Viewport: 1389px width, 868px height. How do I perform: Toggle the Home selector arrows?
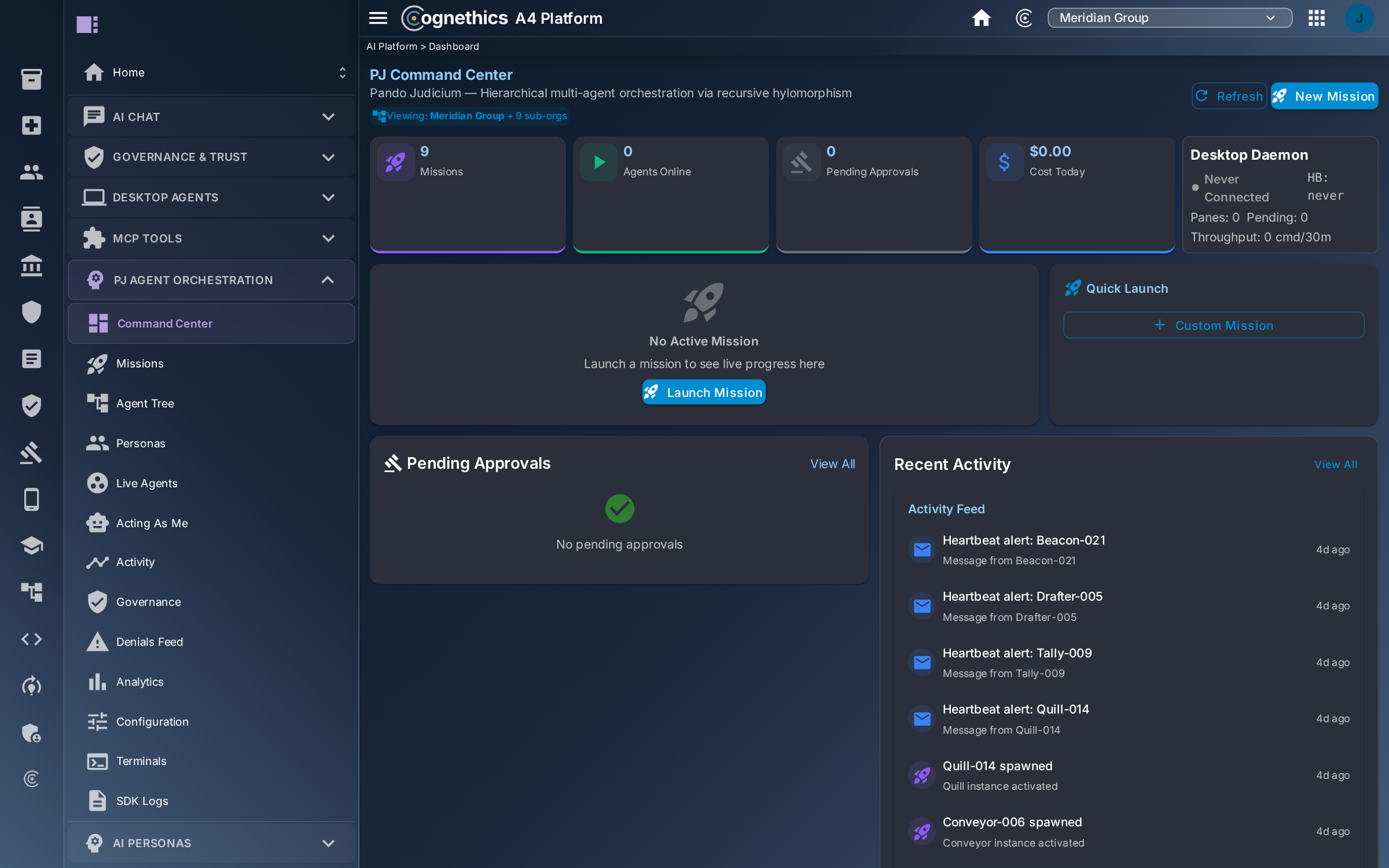coord(343,72)
